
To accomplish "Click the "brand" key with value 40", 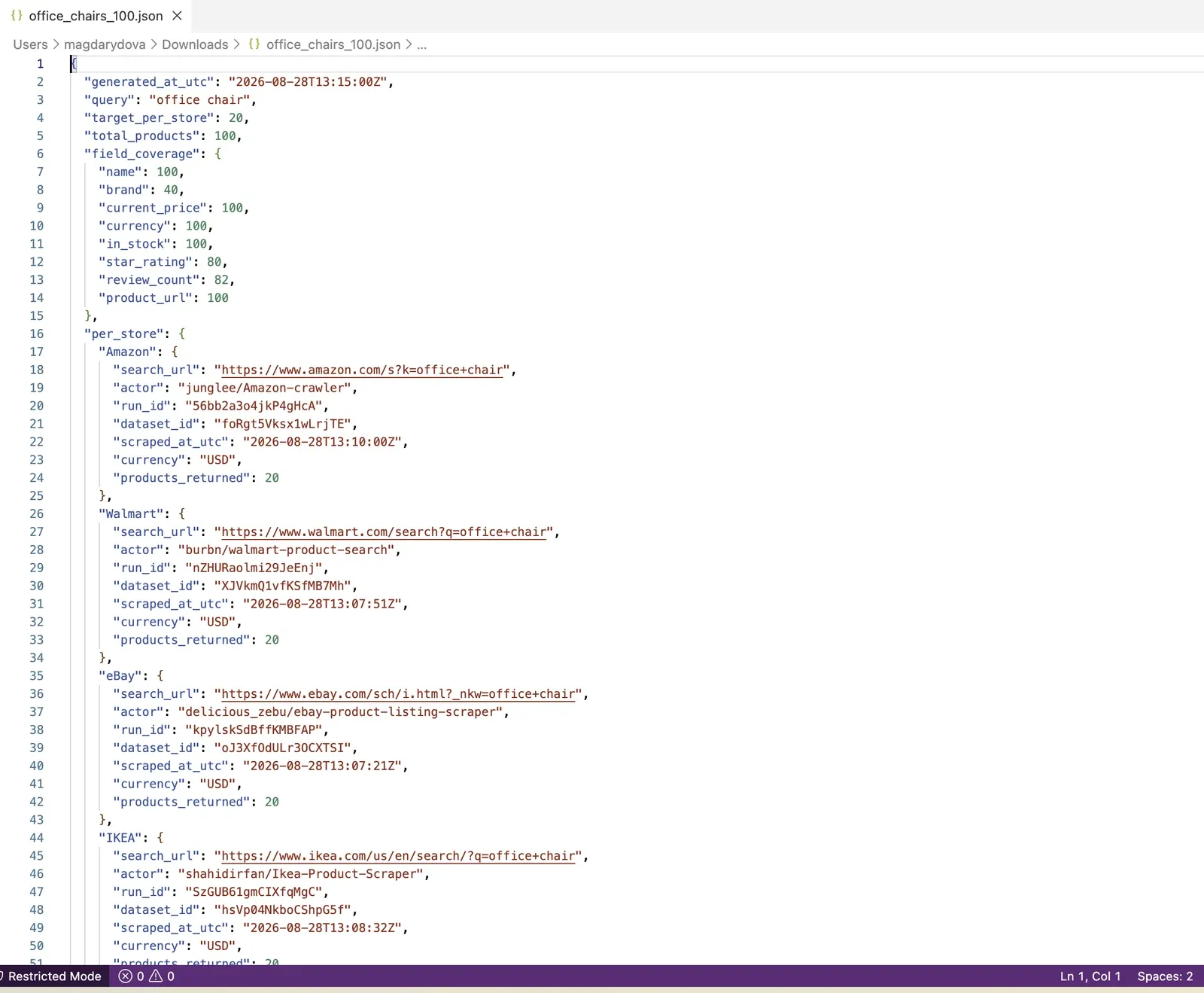I will 123,190.
